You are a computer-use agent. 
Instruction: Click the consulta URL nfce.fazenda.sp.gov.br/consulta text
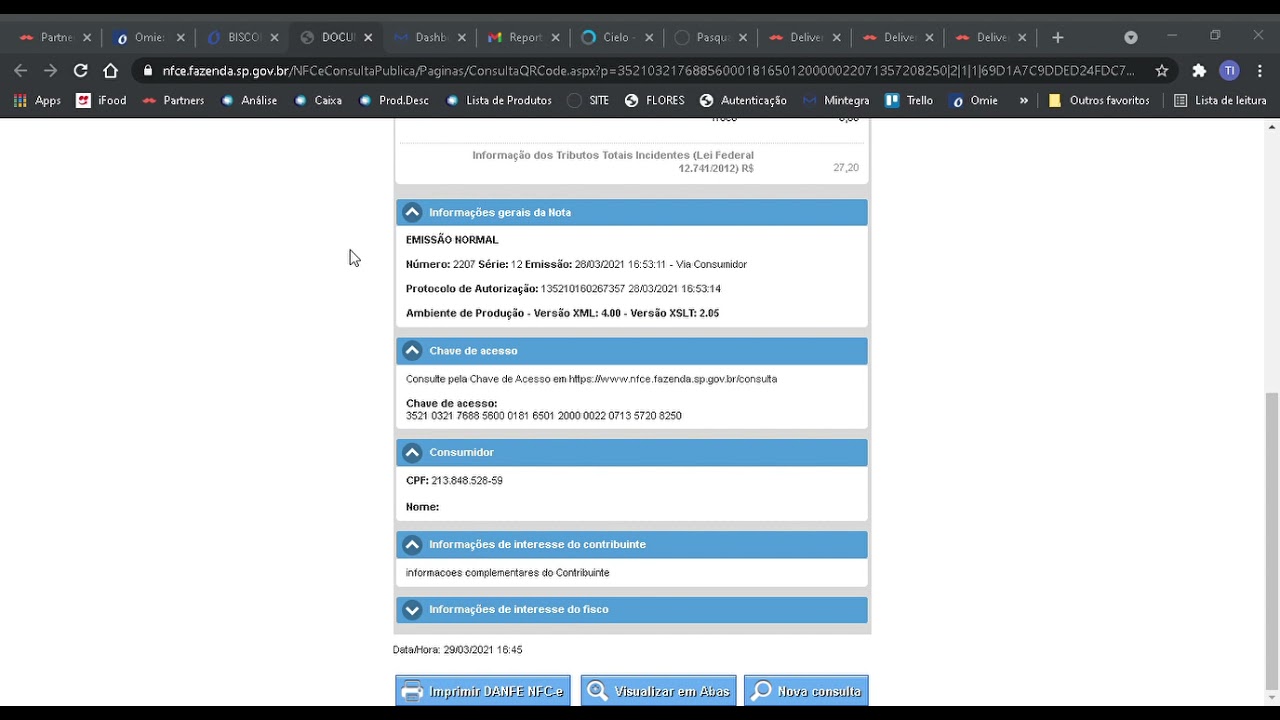(673, 379)
